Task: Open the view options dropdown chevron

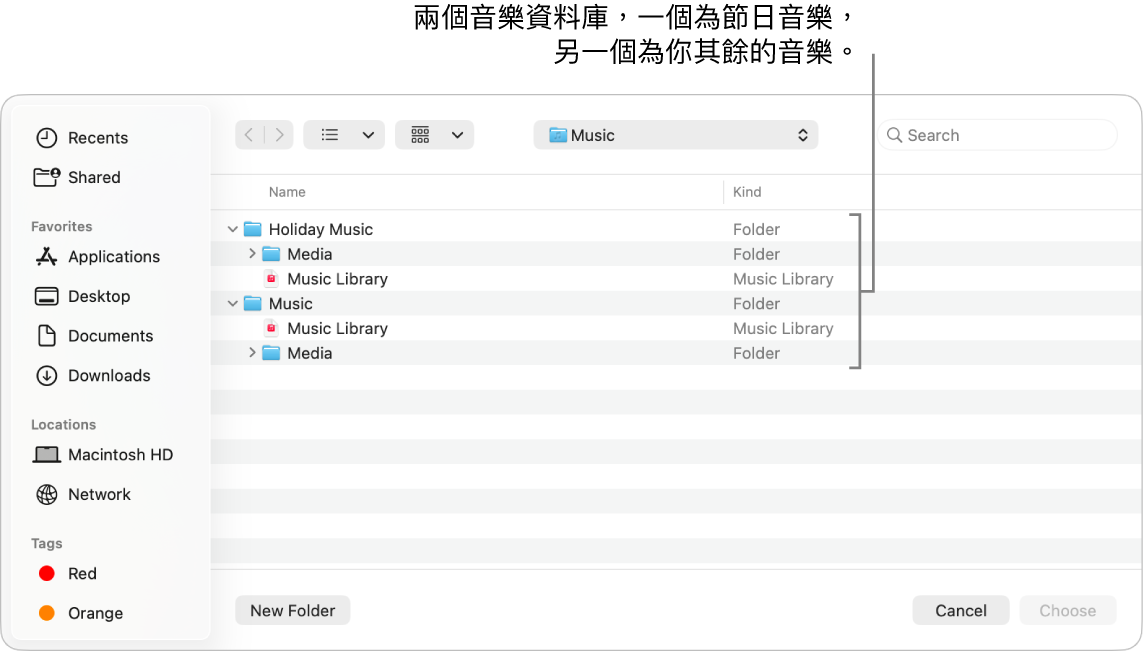Action: [x=368, y=135]
